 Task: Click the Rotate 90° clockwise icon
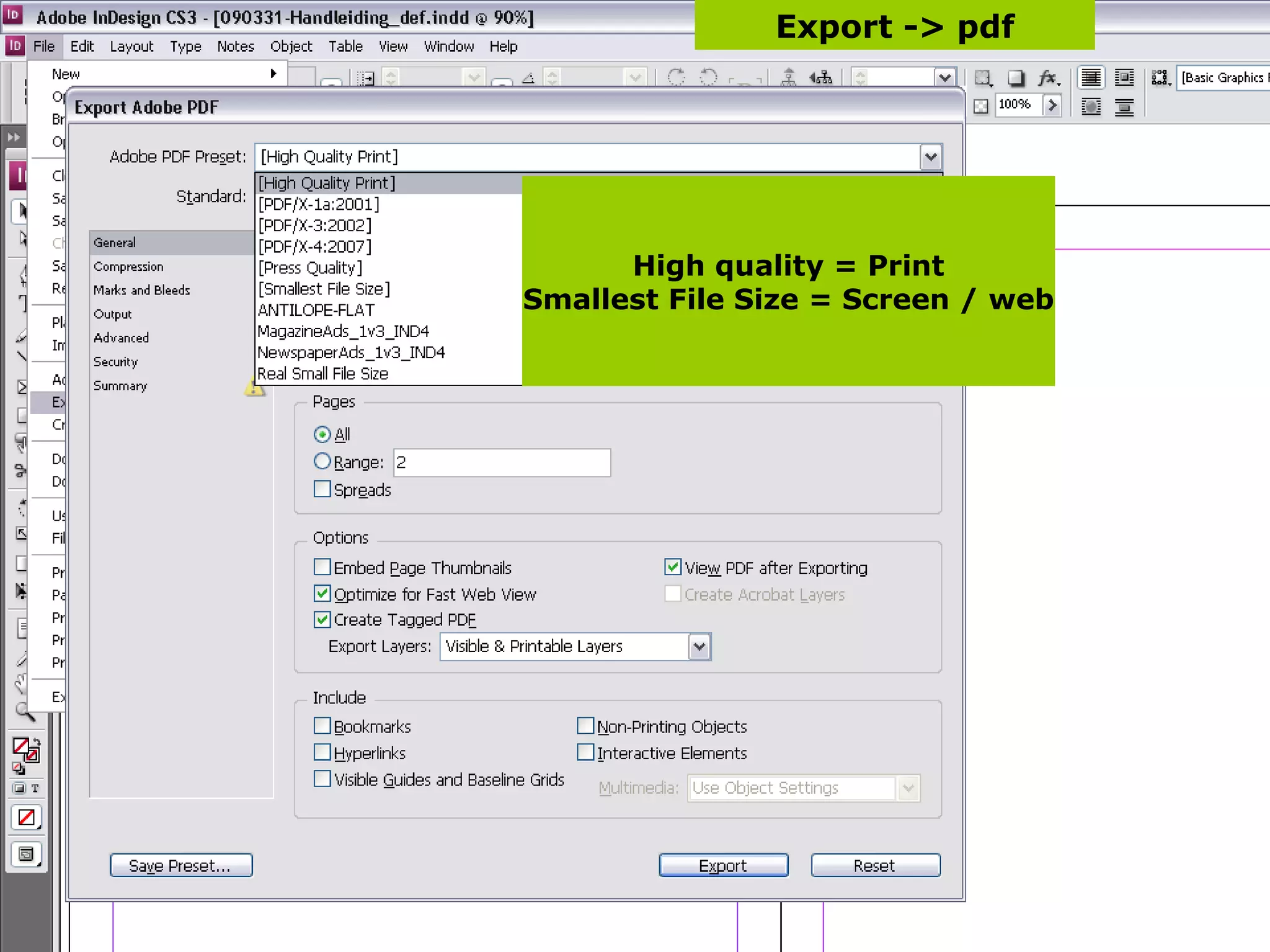pos(676,77)
